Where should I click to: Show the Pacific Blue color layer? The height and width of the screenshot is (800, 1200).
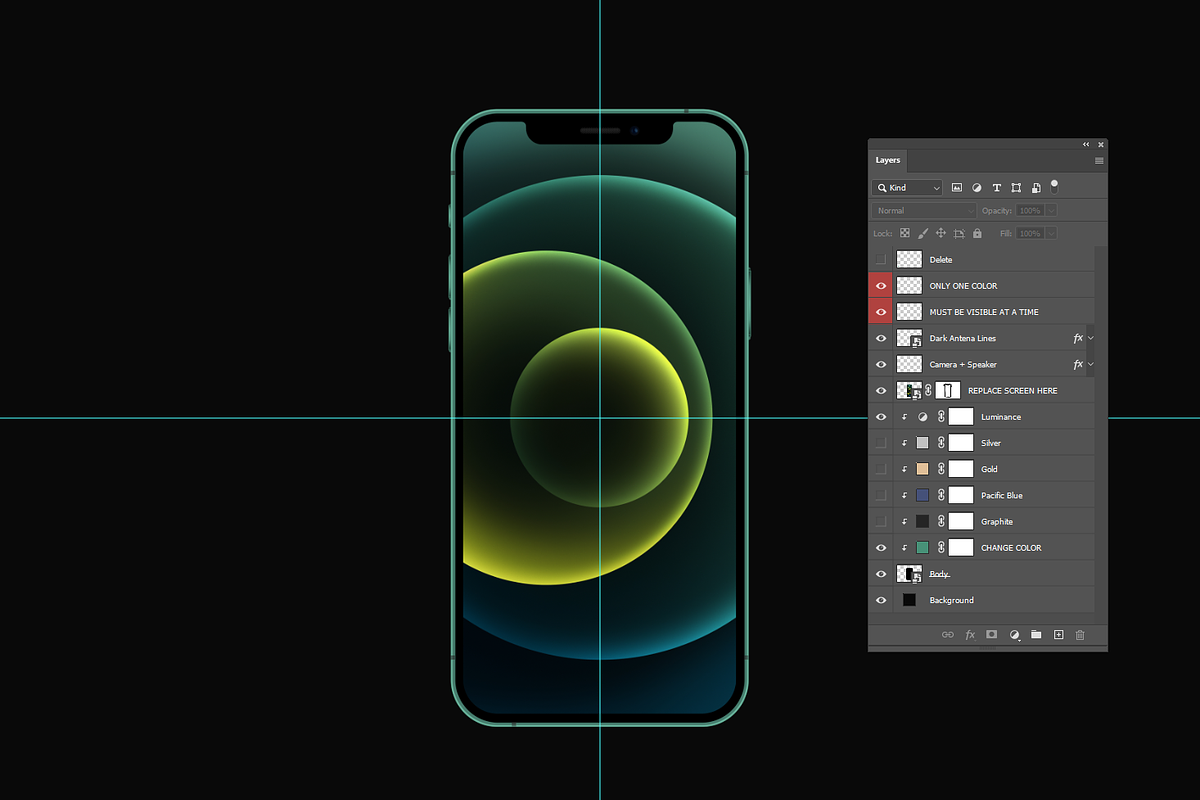click(x=881, y=495)
